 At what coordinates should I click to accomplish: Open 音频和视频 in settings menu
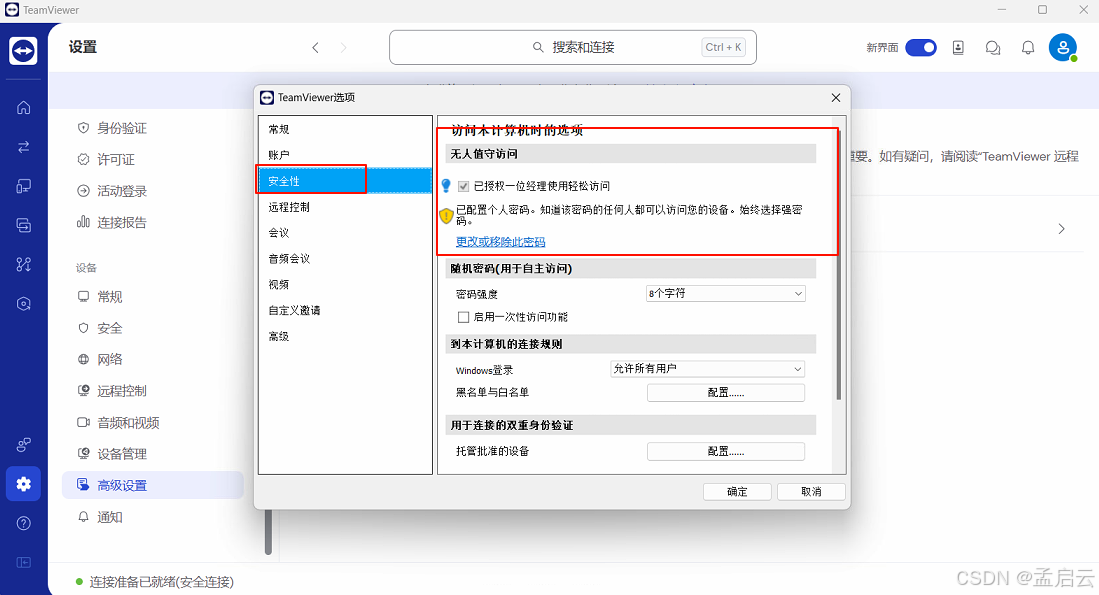tap(153, 423)
